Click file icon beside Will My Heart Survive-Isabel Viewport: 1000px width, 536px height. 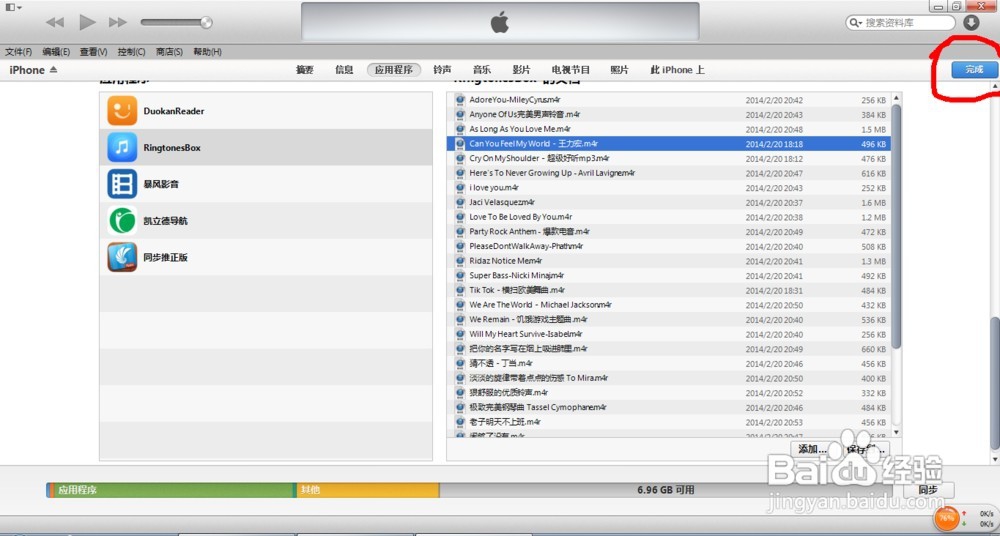pyautogui.click(x=460, y=334)
